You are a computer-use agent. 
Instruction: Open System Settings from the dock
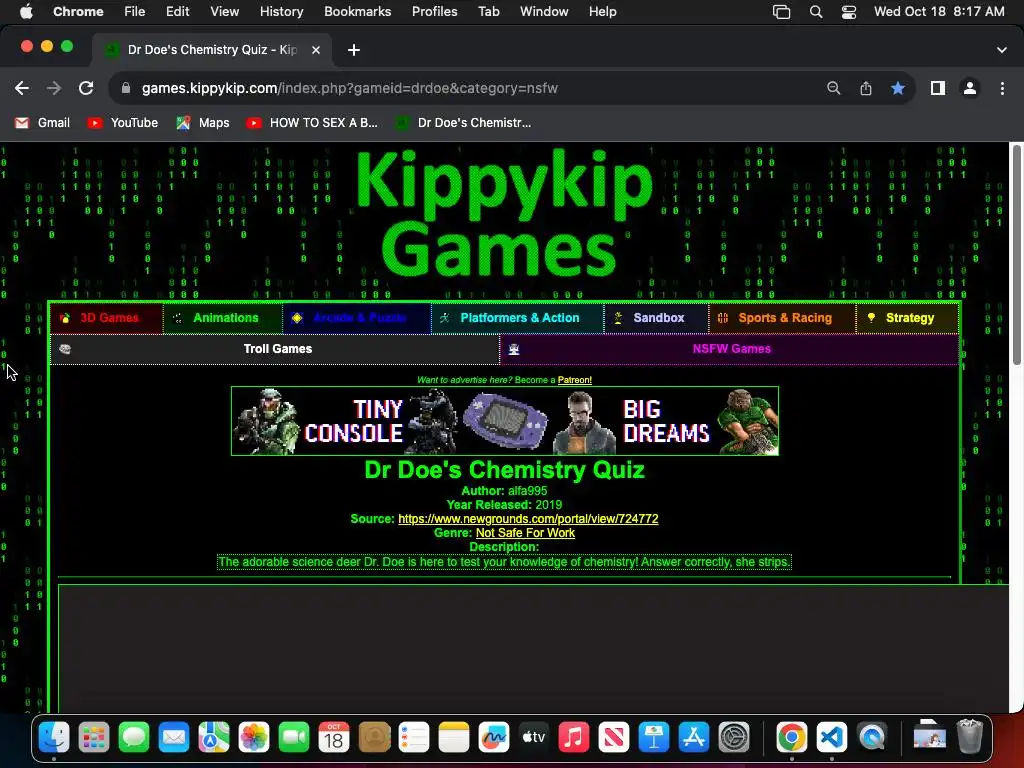click(x=733, y=738)
